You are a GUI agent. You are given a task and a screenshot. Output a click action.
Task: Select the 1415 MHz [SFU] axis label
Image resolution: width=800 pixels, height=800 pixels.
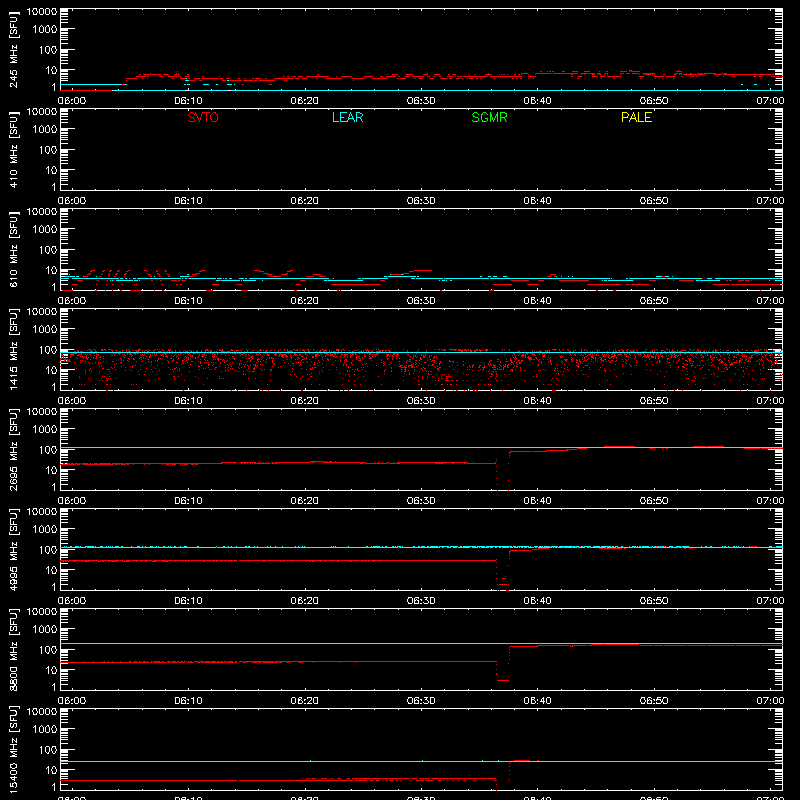point(13,350)
